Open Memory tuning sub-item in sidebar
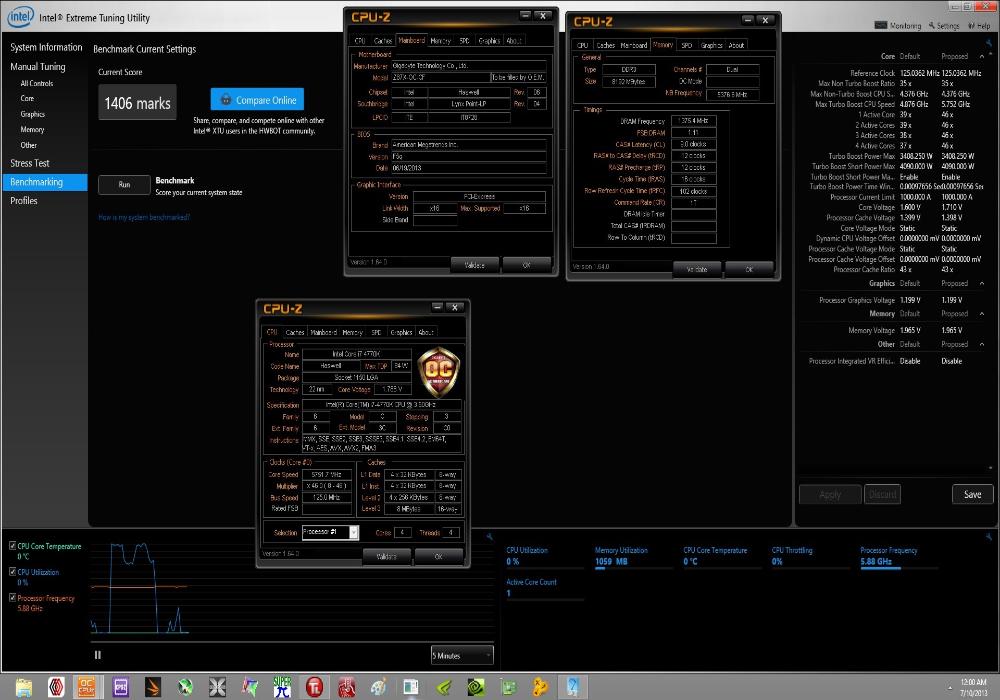1000x700 pixels. click(32, 129)
